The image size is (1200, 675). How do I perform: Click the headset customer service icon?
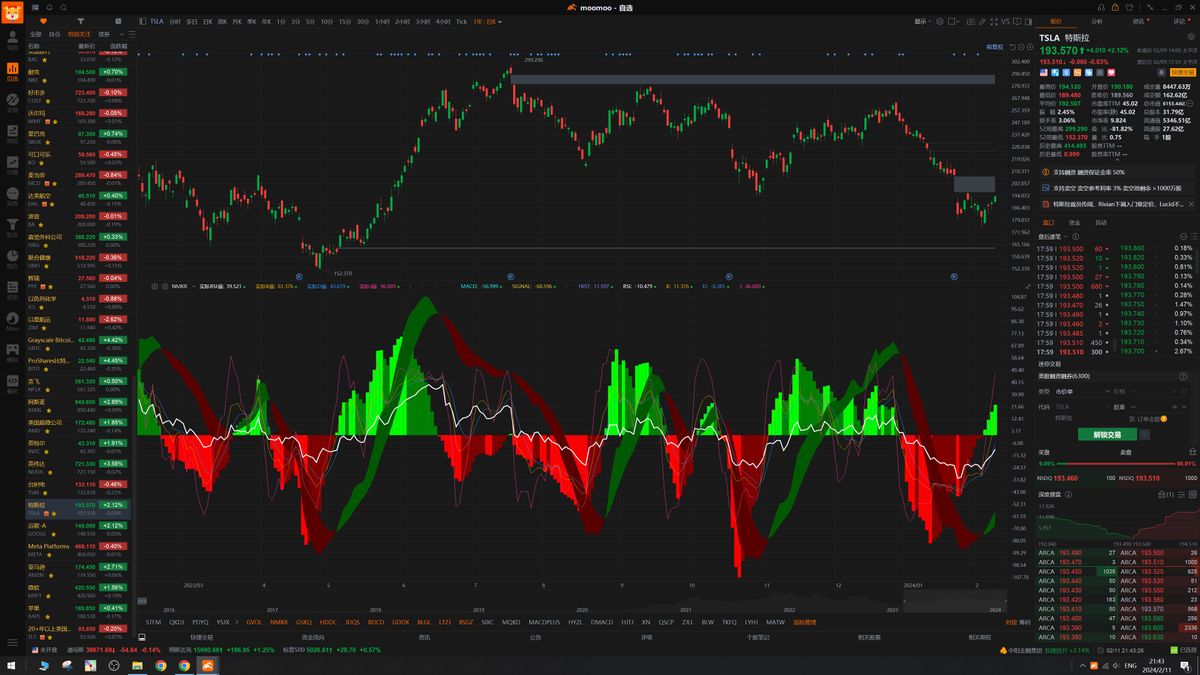[1101, 7]
